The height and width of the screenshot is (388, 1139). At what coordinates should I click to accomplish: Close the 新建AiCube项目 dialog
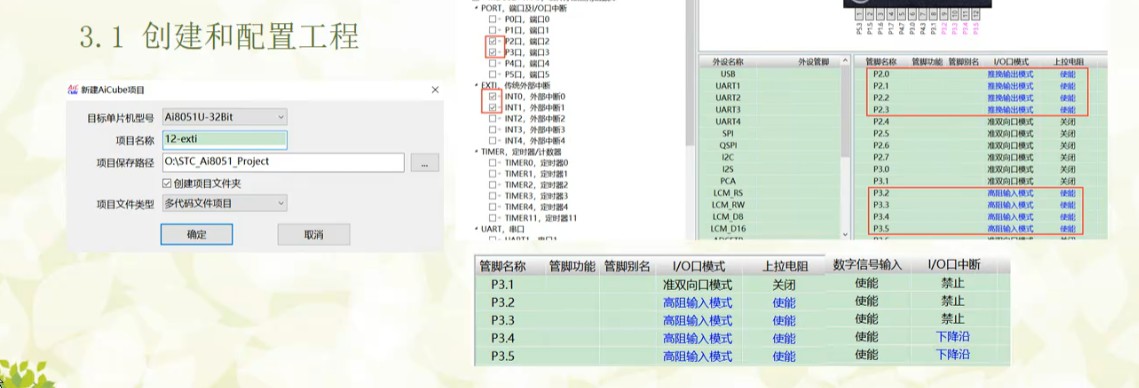[435, 89]
